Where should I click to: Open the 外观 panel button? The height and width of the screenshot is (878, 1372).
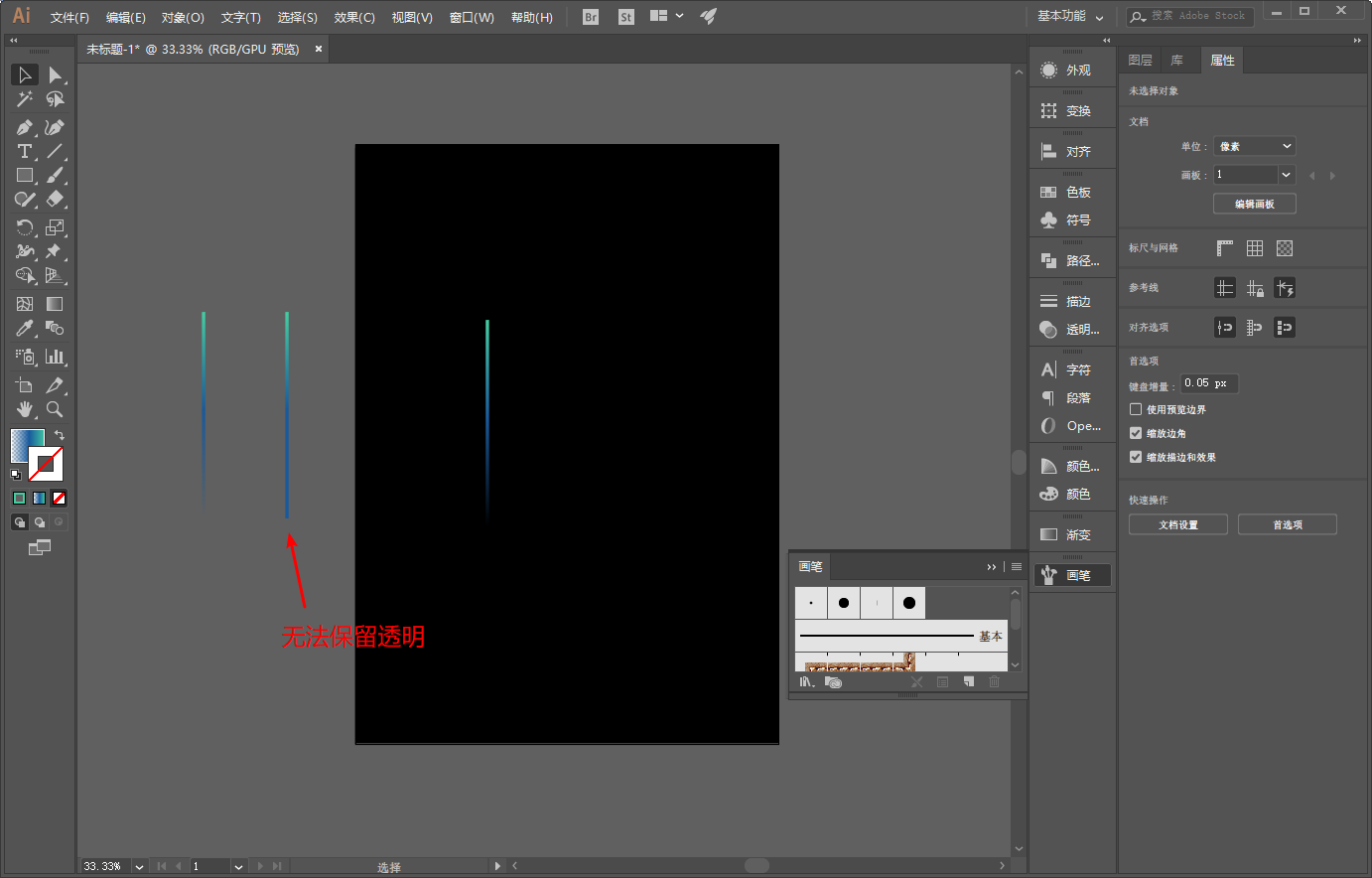tap(1072, 71)
